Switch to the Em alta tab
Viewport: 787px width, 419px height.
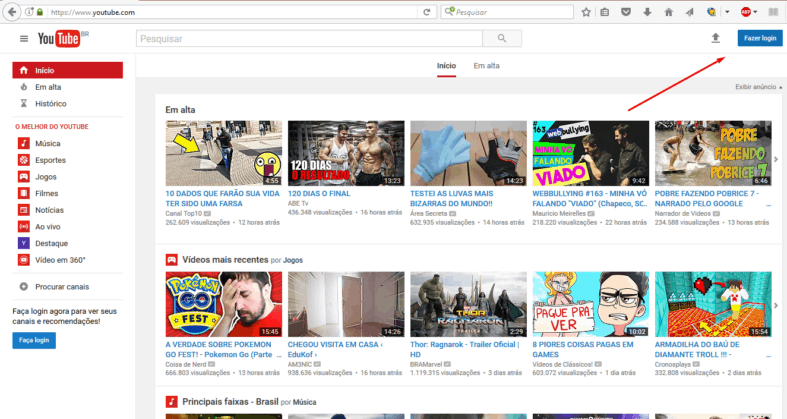pyautogui.click(x=486, y=66)
